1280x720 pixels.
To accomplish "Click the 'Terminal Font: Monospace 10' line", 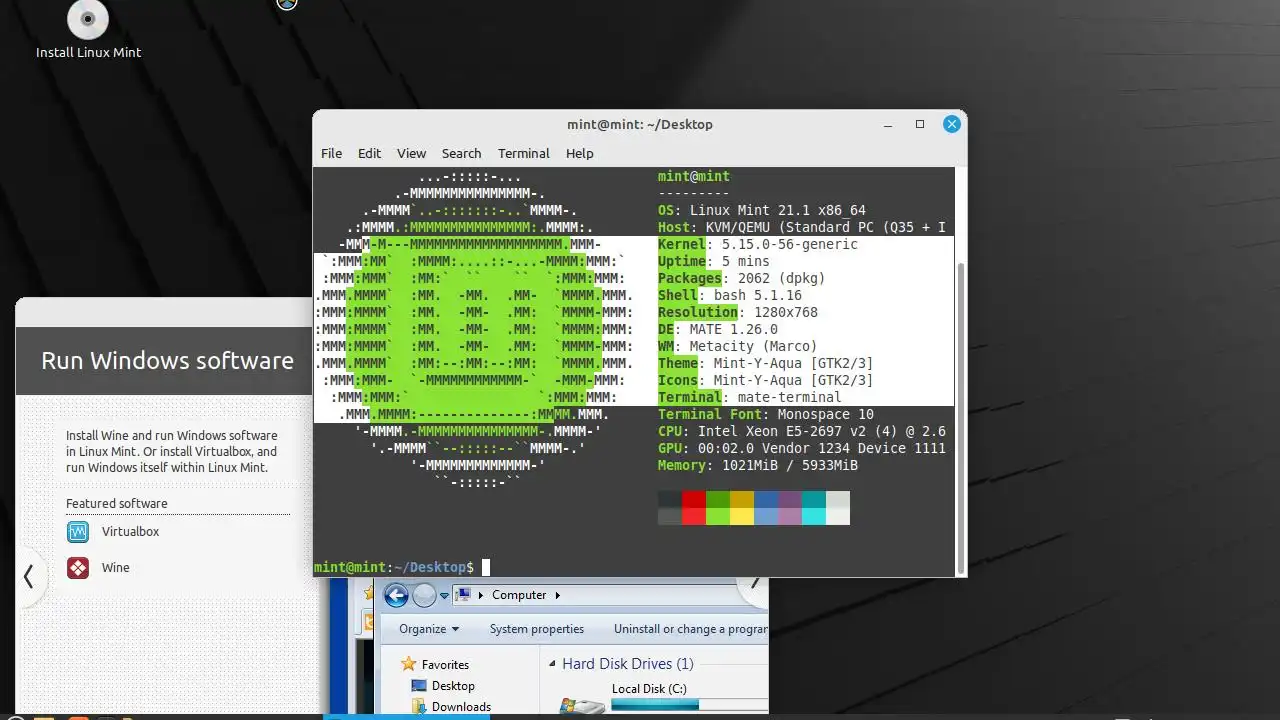I will 766,414.
